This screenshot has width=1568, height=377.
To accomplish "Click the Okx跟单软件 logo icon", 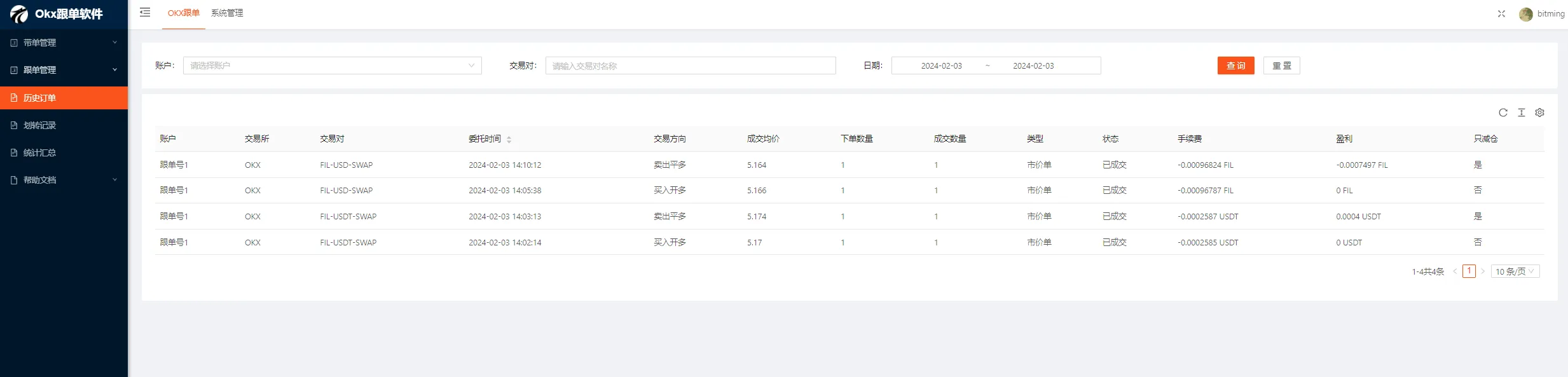I will (19, 13).
